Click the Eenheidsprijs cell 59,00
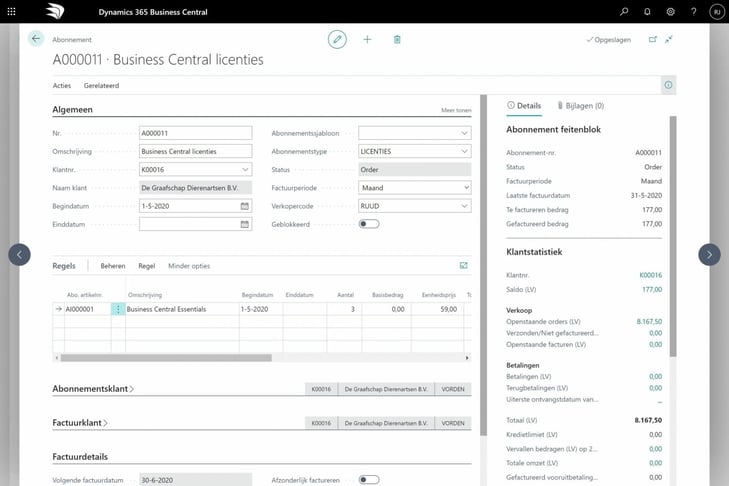This screenshot has height=486, width=729. (x=437, y=309)
